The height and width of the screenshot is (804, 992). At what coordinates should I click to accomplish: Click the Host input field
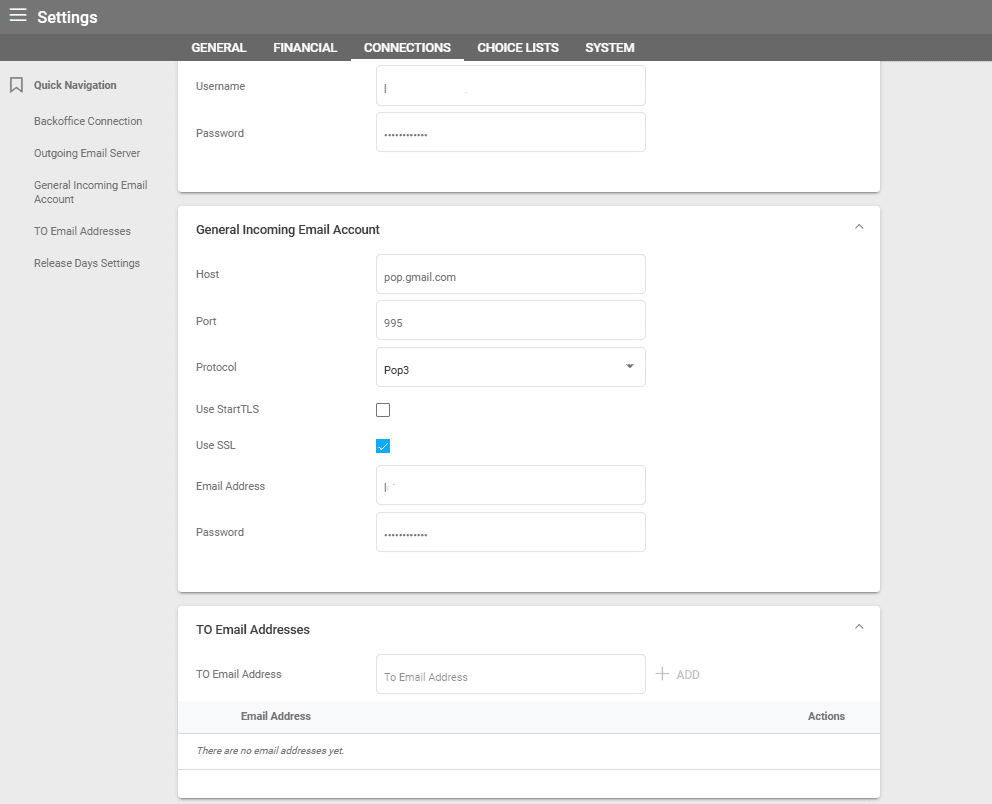pyautogui.click(x=510, y=275)
